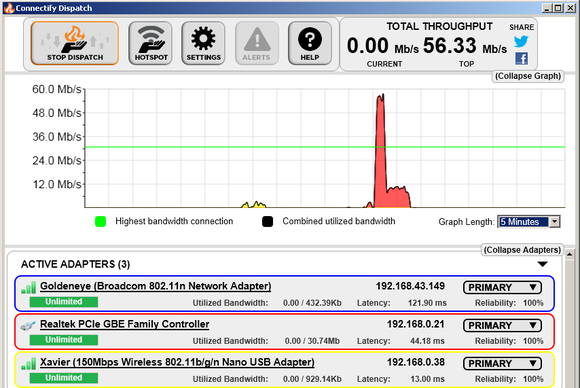Open Realtek adapter PRIMARY dropdown

click(x=502, y=325)
